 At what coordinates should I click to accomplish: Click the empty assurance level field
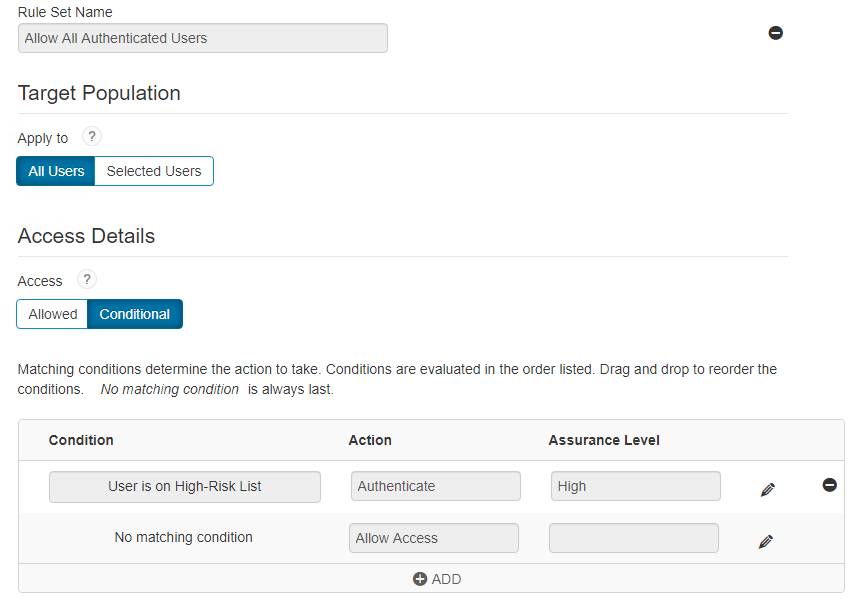pyautogui.click(x=633, y=538)
